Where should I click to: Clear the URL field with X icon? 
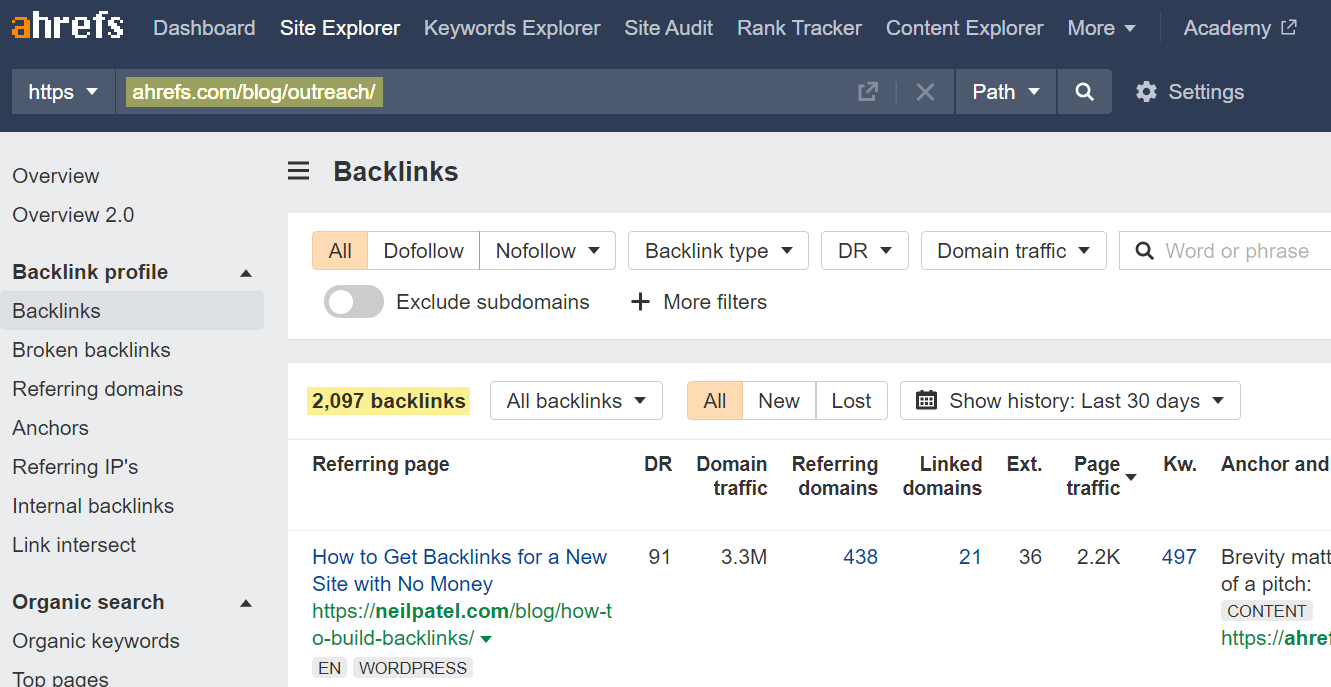(925, 92)
